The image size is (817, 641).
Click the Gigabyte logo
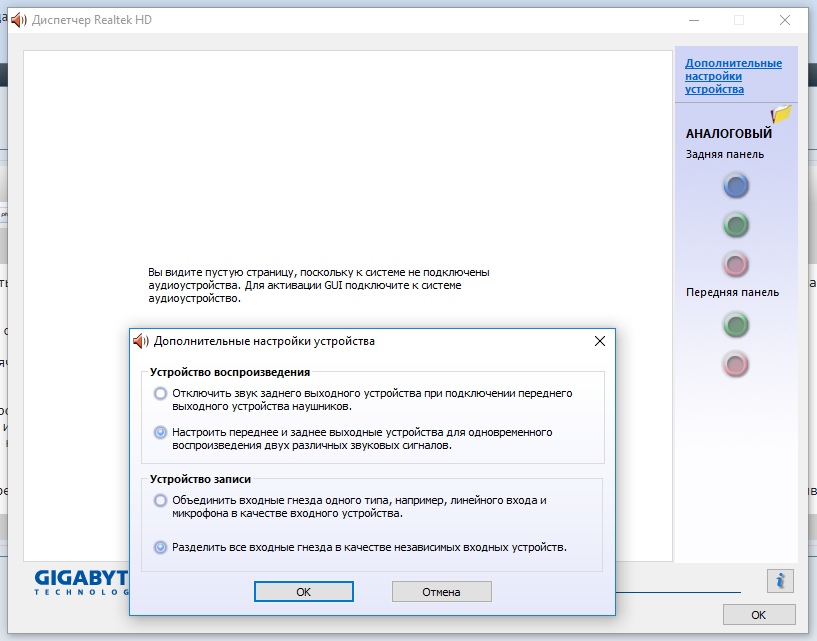80,582
